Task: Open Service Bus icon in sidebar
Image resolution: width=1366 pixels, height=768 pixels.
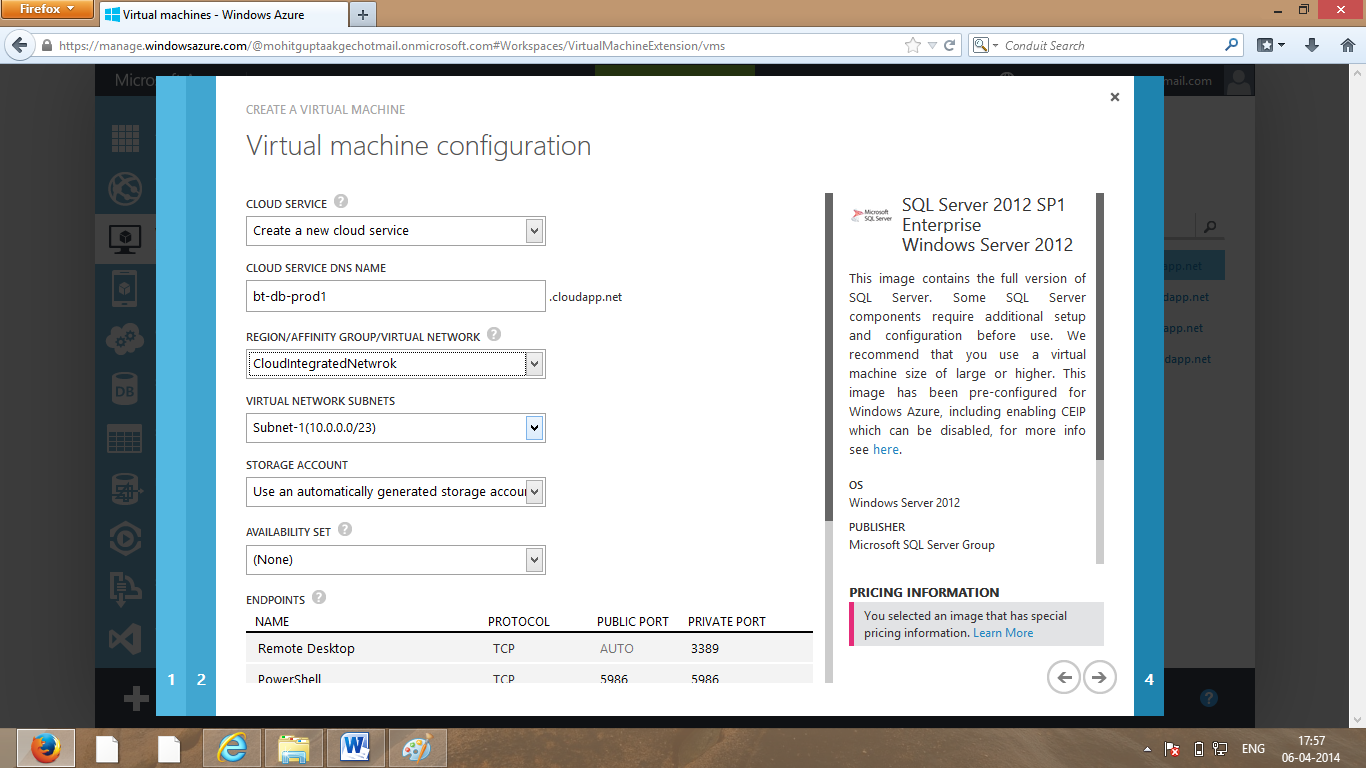Action: (x=125, y=589)
